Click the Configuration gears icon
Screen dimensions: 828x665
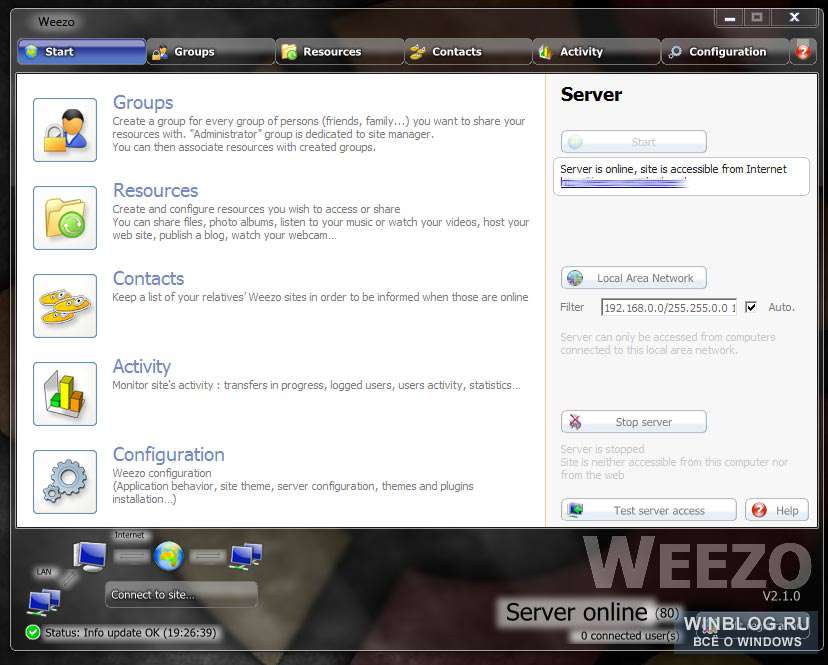tap(65, 482)
